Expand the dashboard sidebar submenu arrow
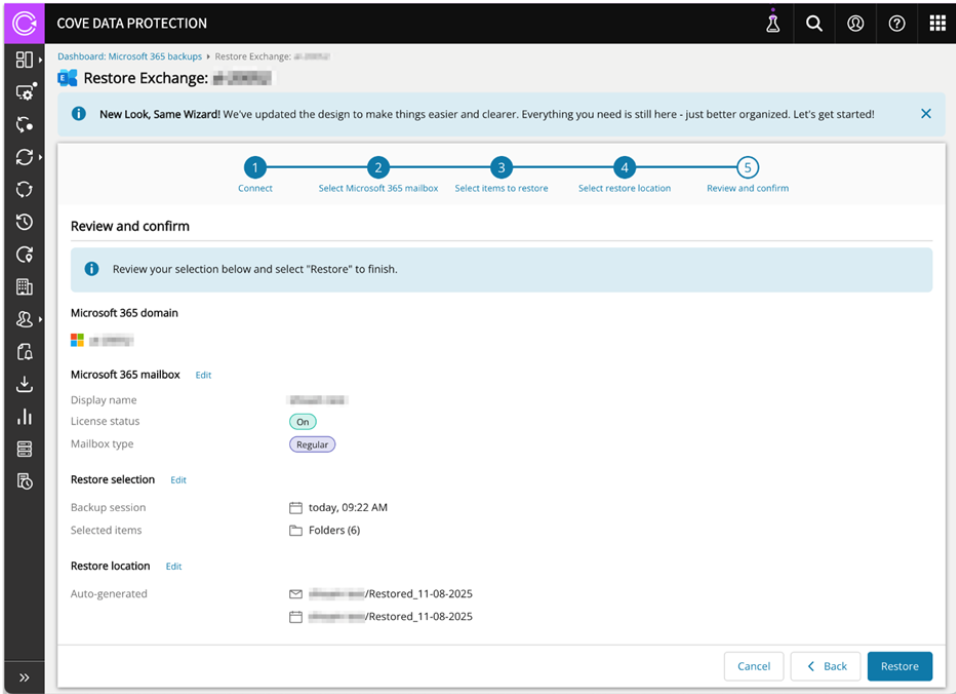Image resolution: width=956 pixels, height=694 pixels. 40,60
